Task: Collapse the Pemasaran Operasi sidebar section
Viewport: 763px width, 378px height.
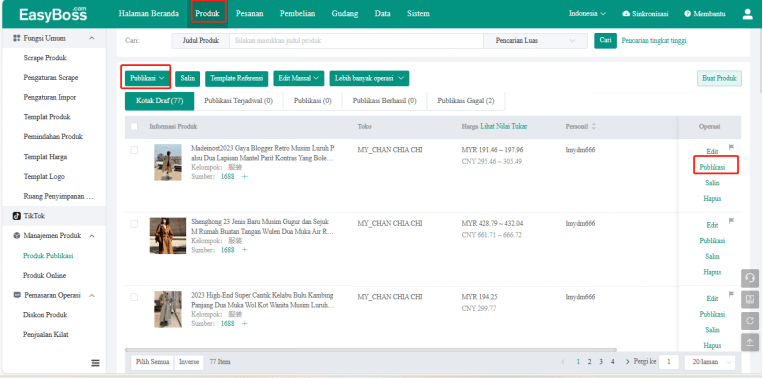Action: (91, 295)
